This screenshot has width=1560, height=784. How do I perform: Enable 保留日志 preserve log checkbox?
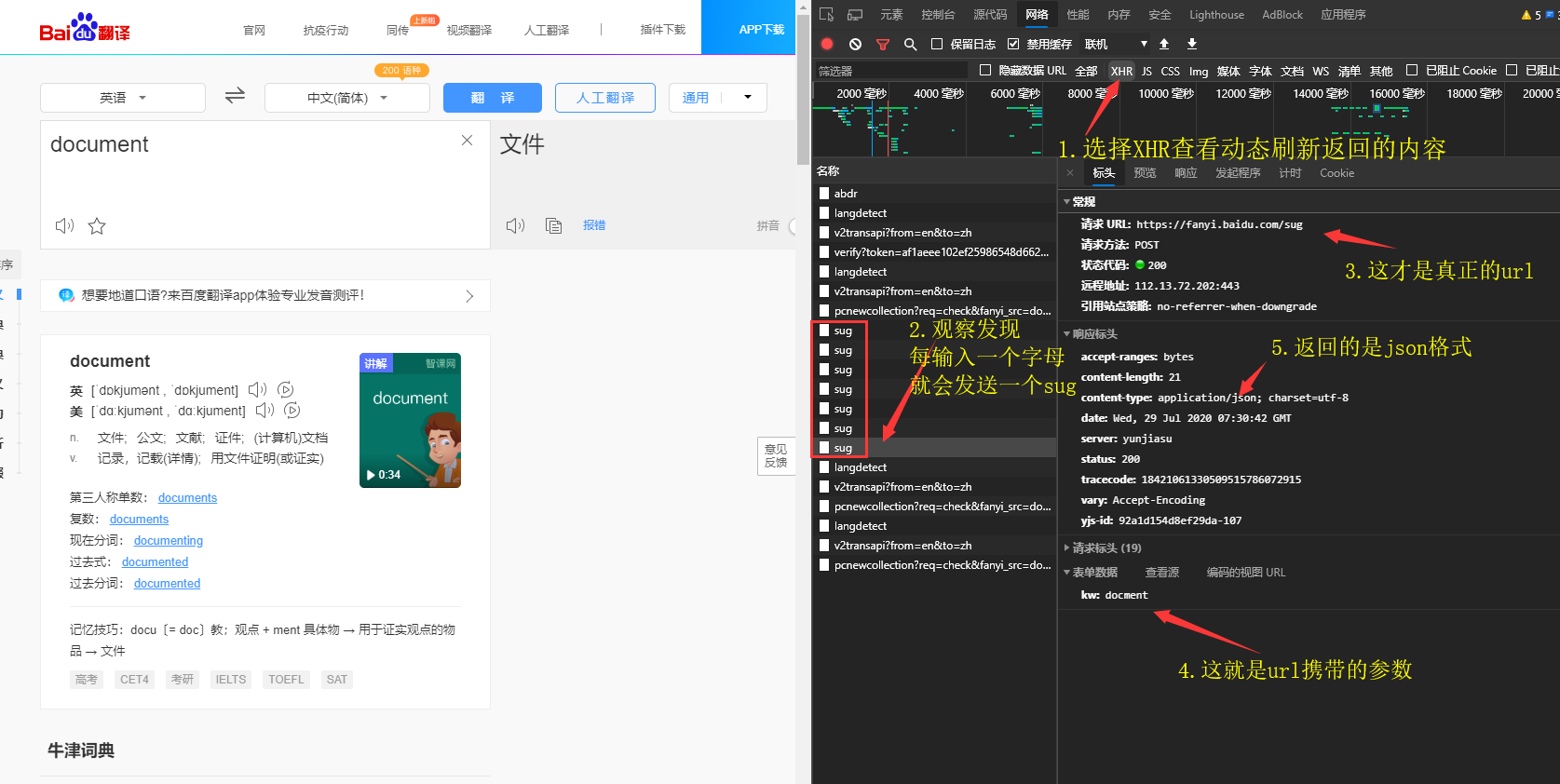[x=937, y=44]
